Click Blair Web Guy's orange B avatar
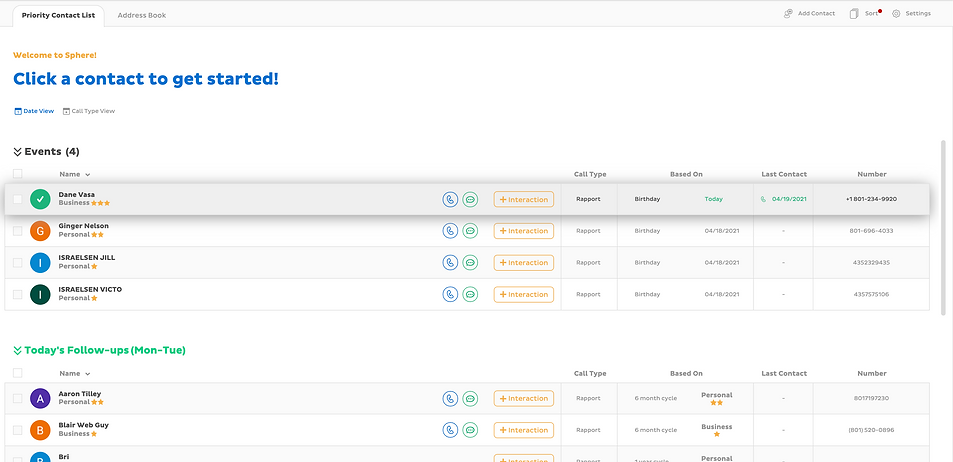This screenshot has height=462, width=953. point(40,430)
